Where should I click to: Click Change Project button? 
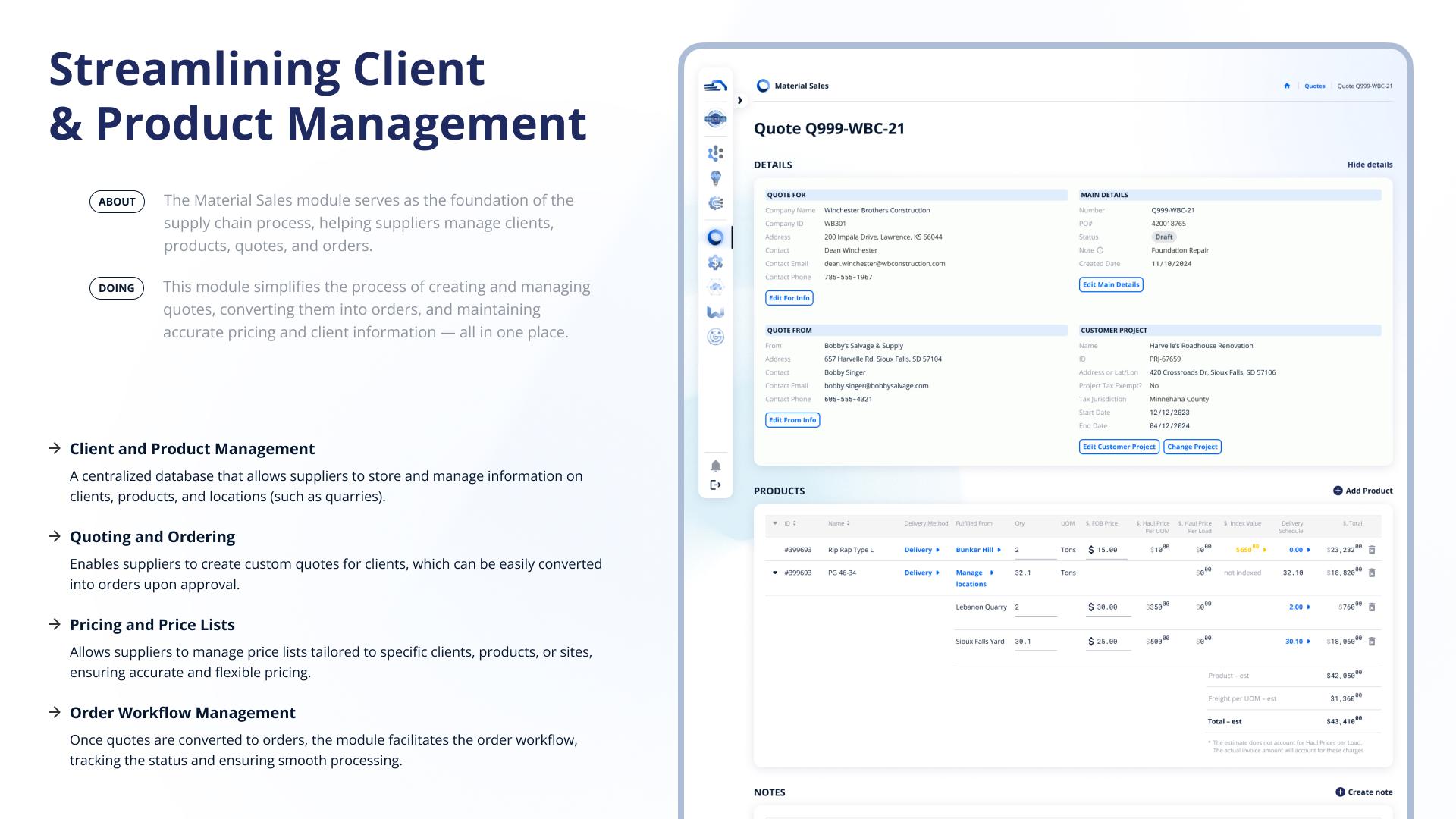(x=1192, y=447)
